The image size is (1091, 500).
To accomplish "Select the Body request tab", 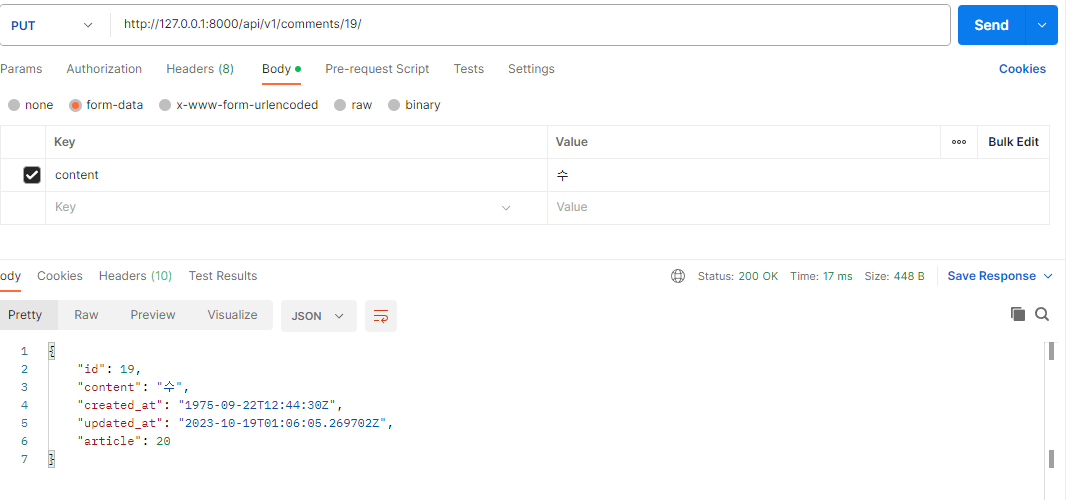I will click(x=281, y=69).
